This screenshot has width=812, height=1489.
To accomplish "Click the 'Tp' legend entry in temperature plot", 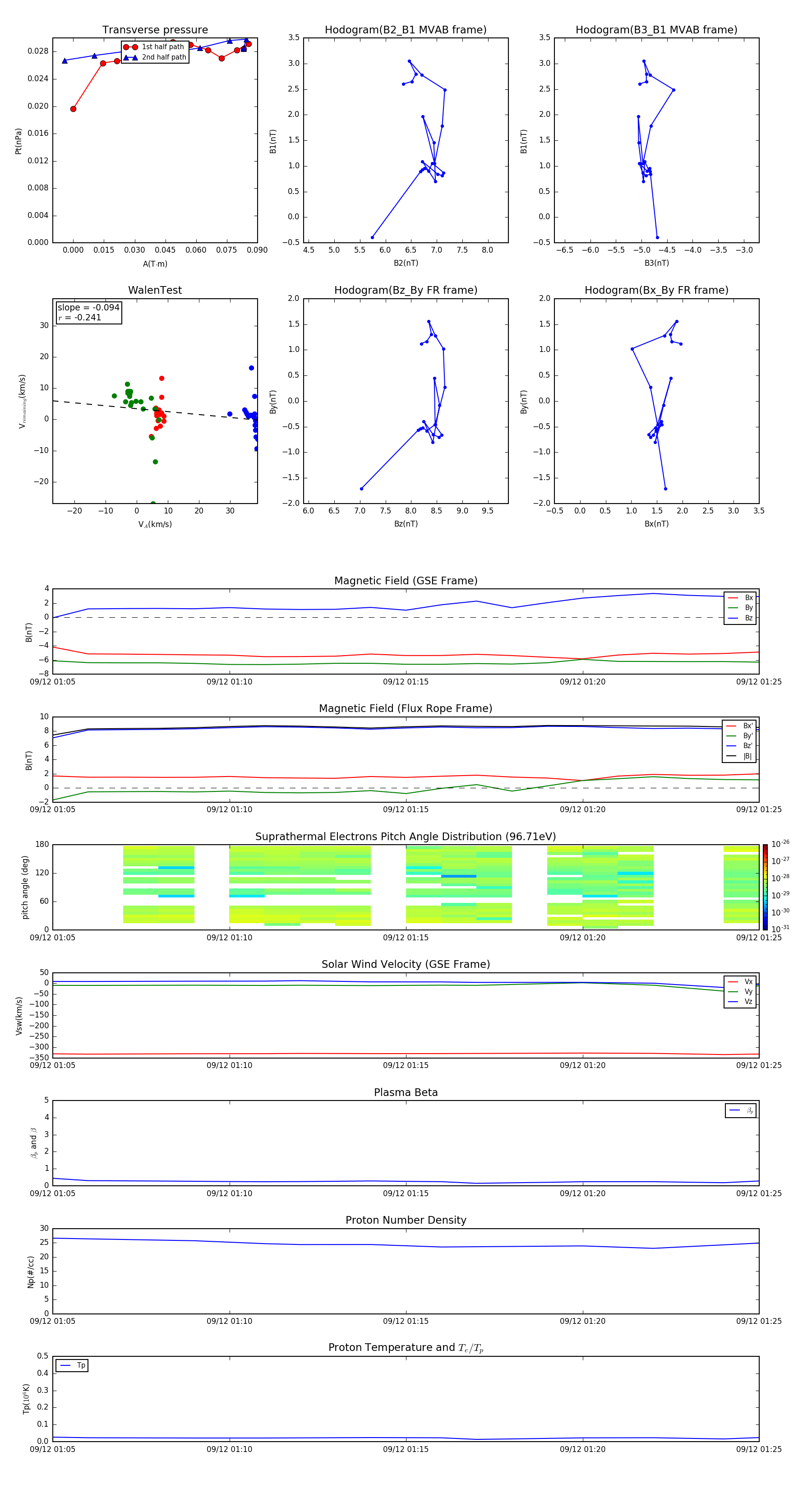I will 72,1365.
